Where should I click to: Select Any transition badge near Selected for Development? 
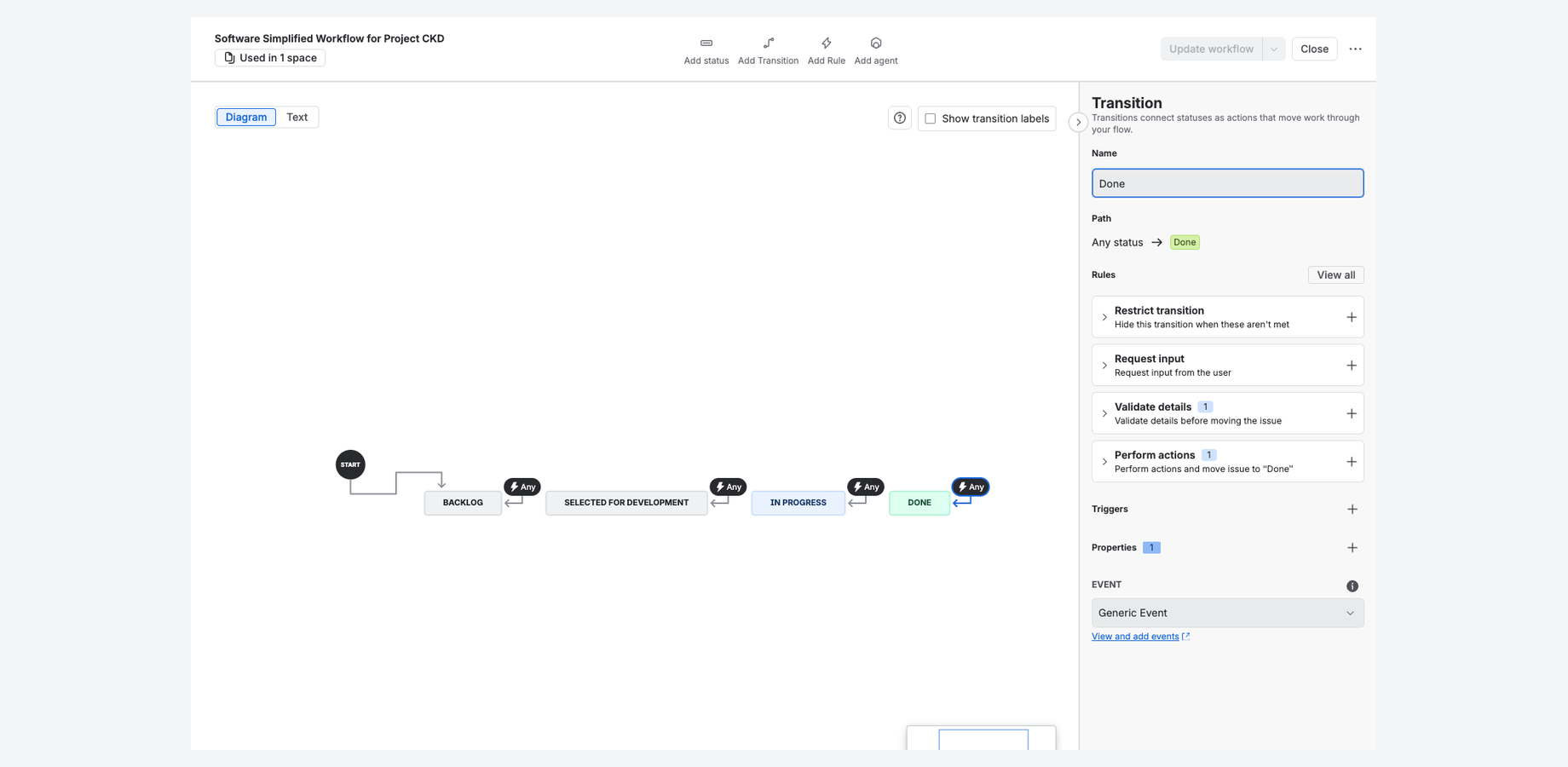(729, 487)
